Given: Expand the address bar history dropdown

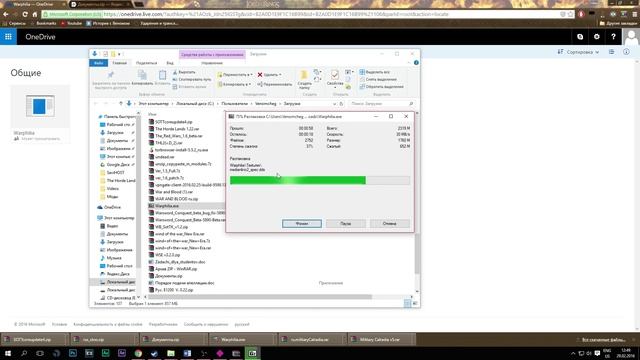Looking at the screenshot, I should (x=334, y=104).
